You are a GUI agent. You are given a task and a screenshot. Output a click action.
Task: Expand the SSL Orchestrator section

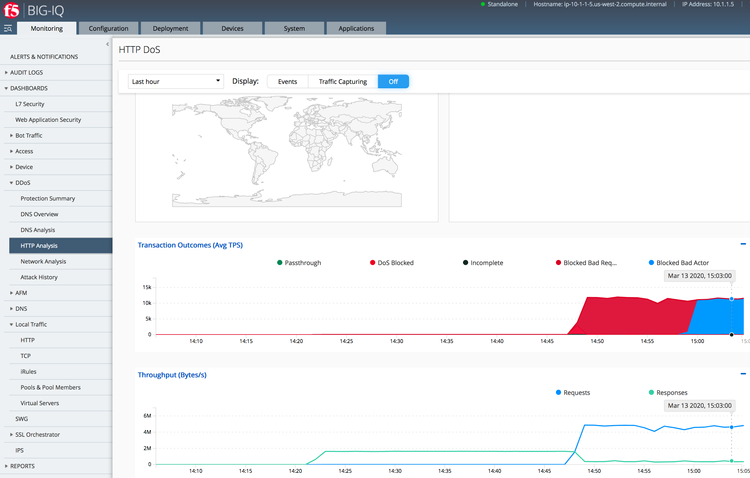pos(12,435)
